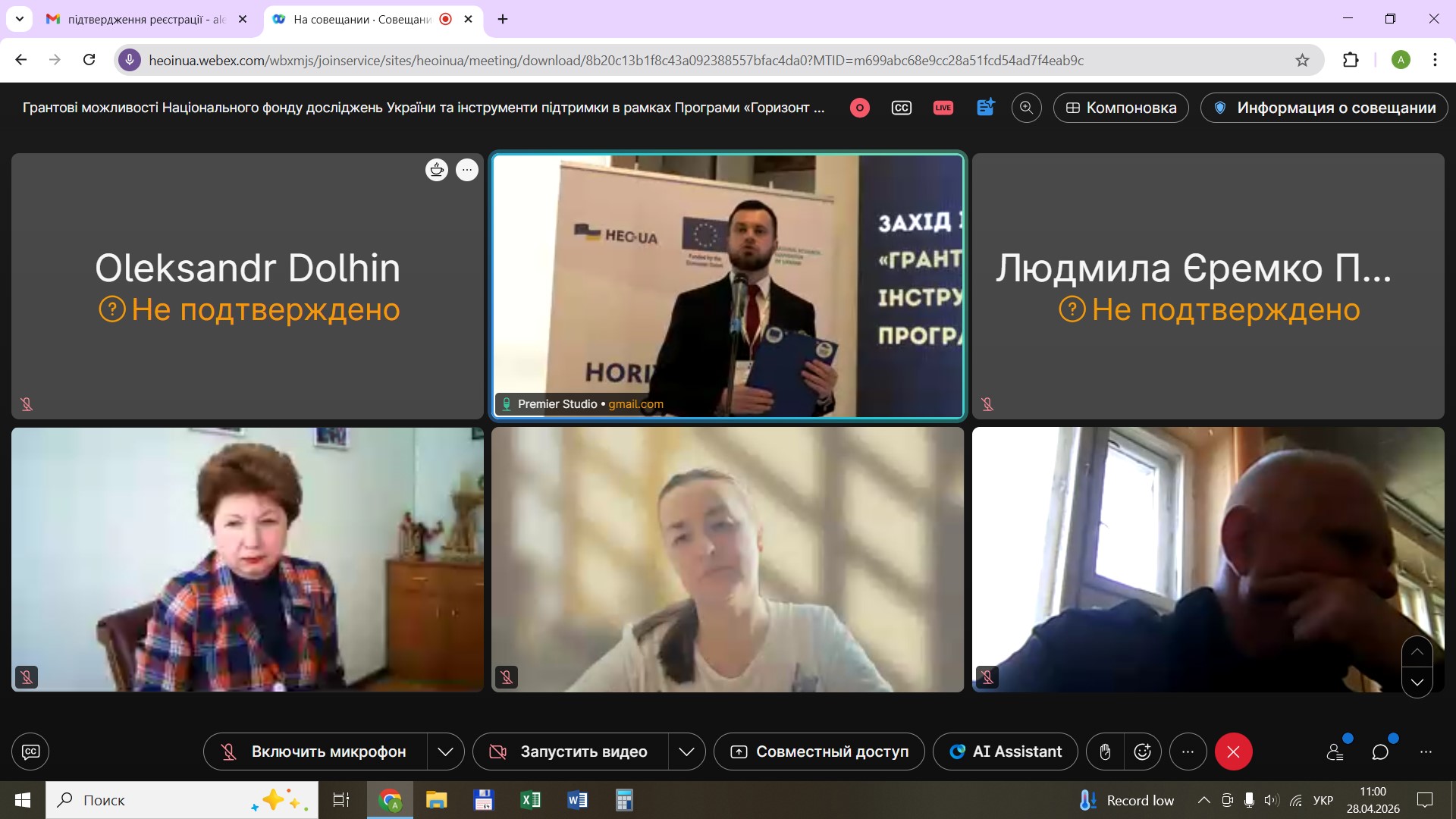Open closed captions icon in top bar
The height and width of the screenshot is (819, 1456).
(901, 108)
